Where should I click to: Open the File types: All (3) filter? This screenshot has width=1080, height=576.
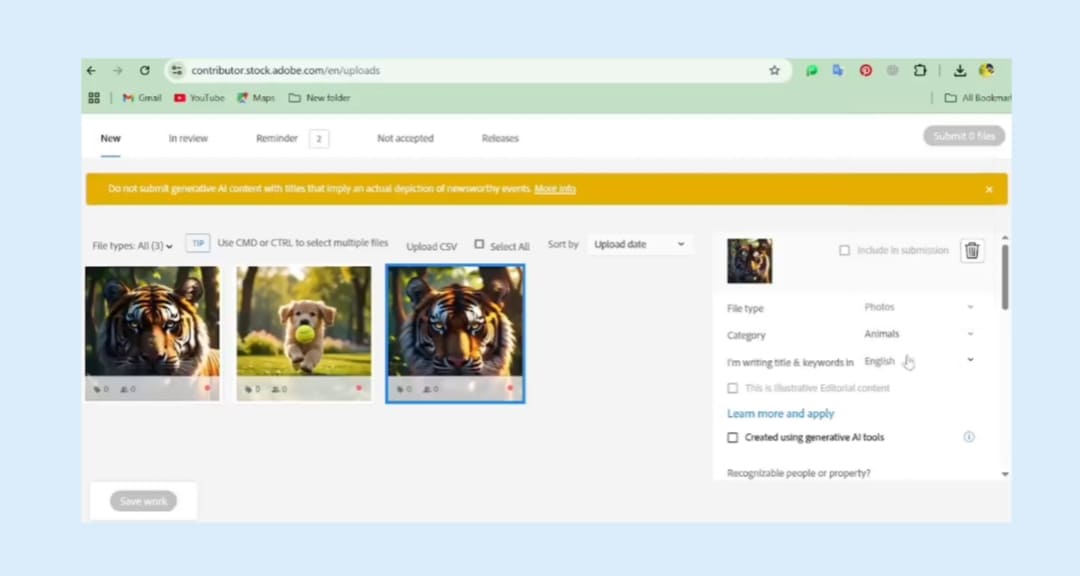[132, 246]
